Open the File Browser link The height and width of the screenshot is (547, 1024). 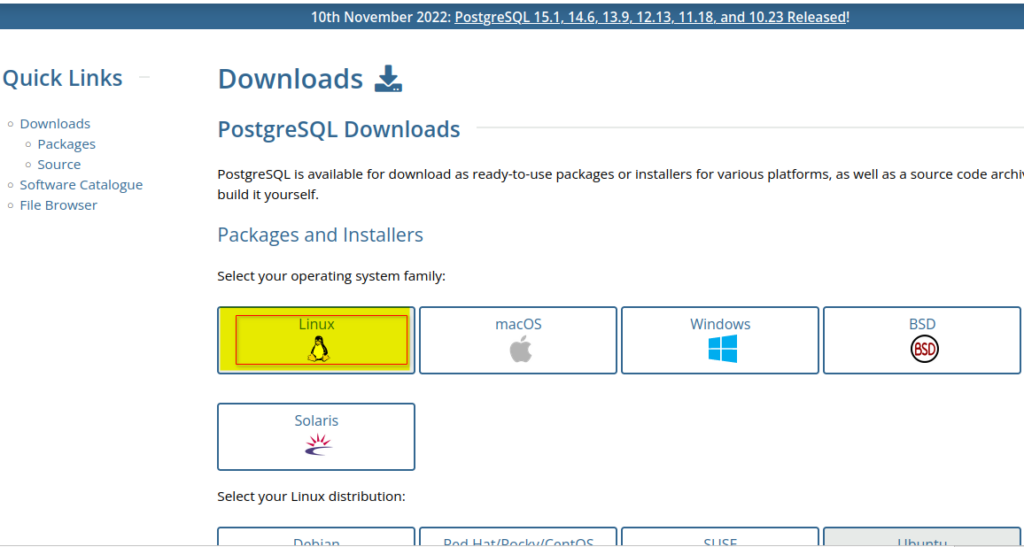(x=58, y=204)
